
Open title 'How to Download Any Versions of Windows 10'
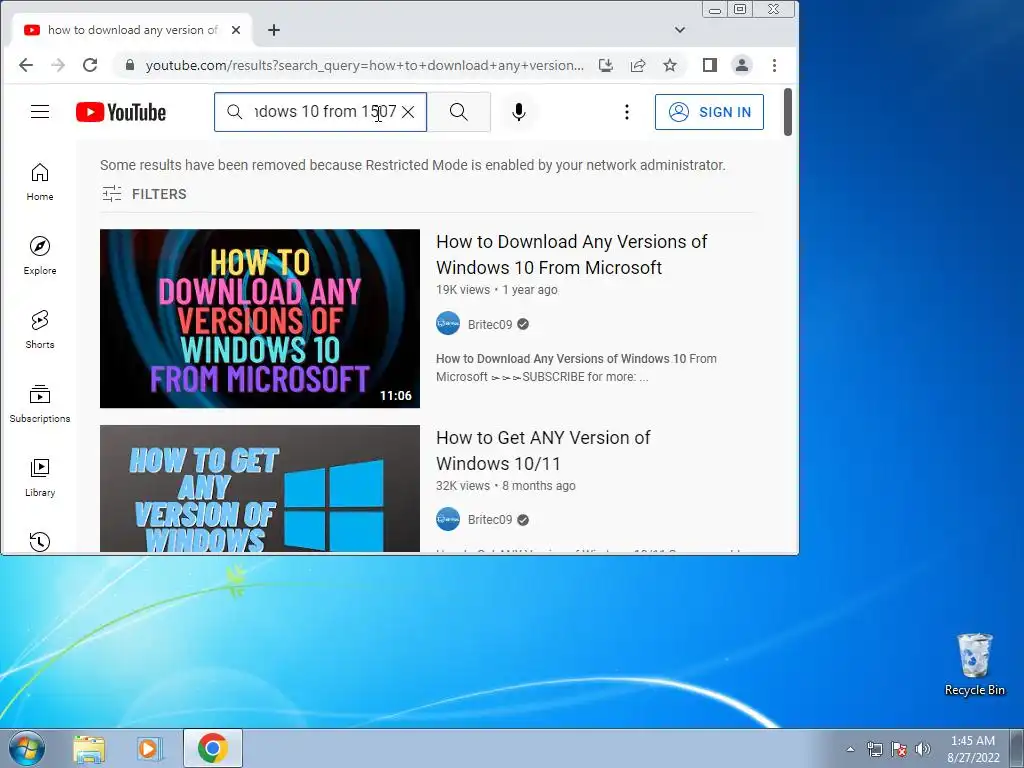pos(571,255)
